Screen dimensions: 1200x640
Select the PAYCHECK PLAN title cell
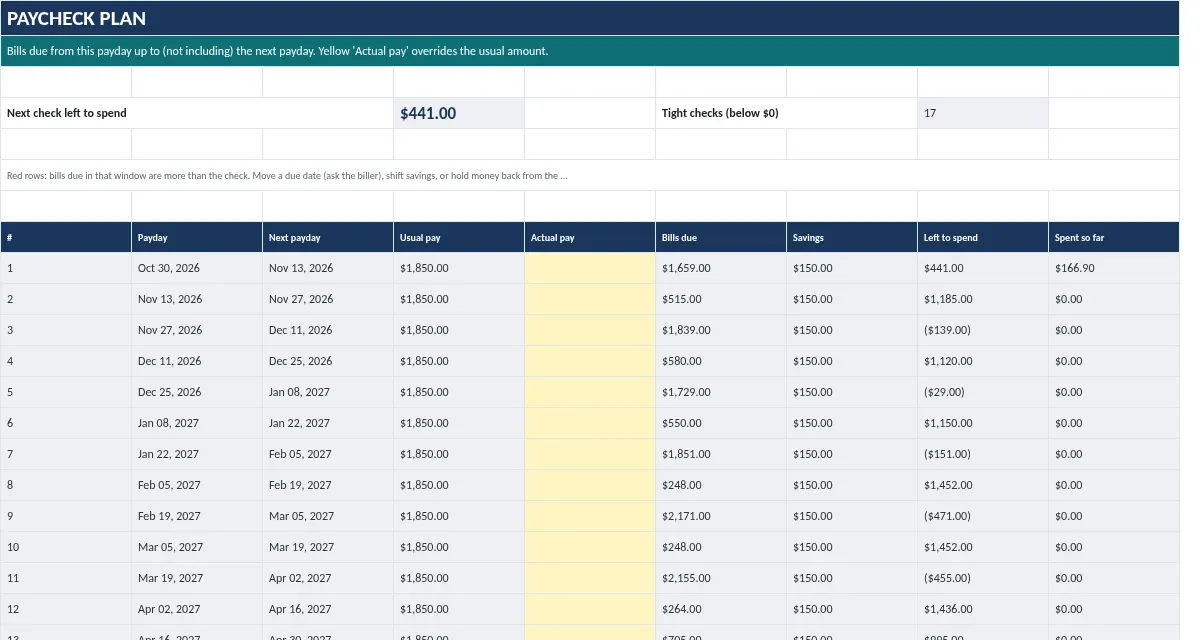590,19
